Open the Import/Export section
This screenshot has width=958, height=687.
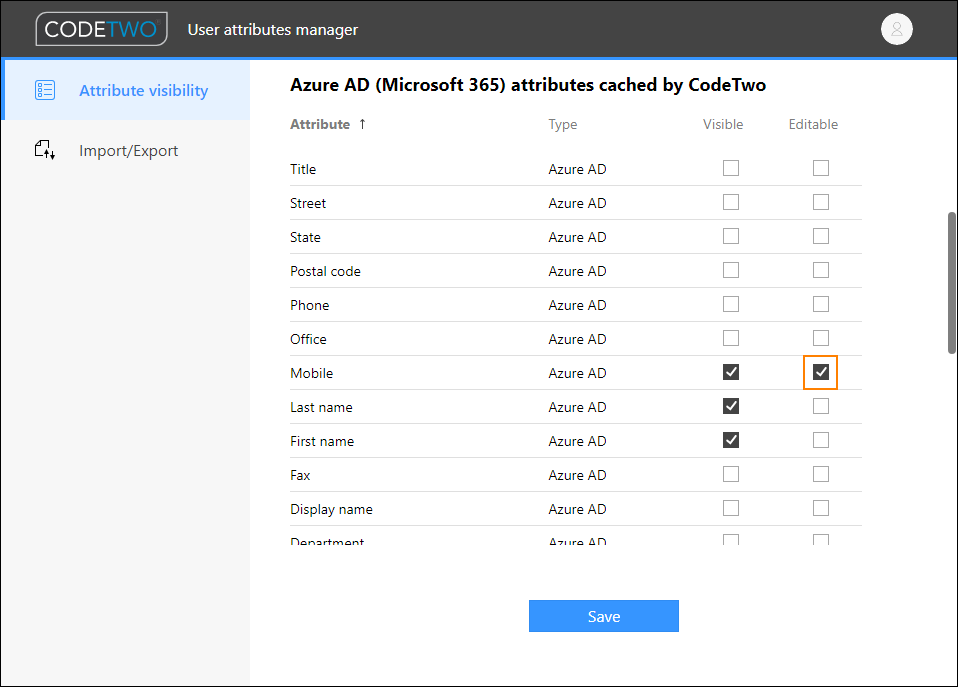126,150
